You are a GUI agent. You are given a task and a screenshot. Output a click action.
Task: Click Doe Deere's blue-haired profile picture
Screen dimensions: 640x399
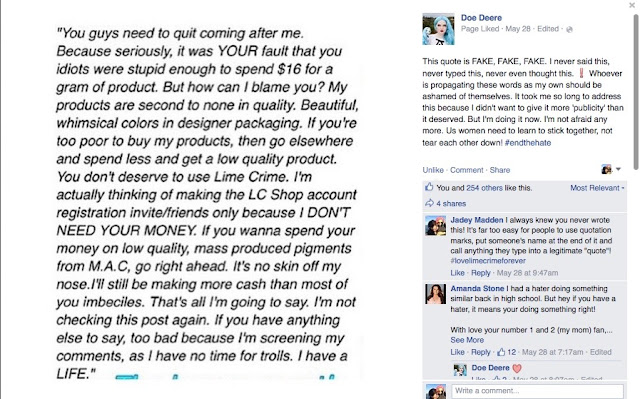pyautogui.click(x=438, y=29)
